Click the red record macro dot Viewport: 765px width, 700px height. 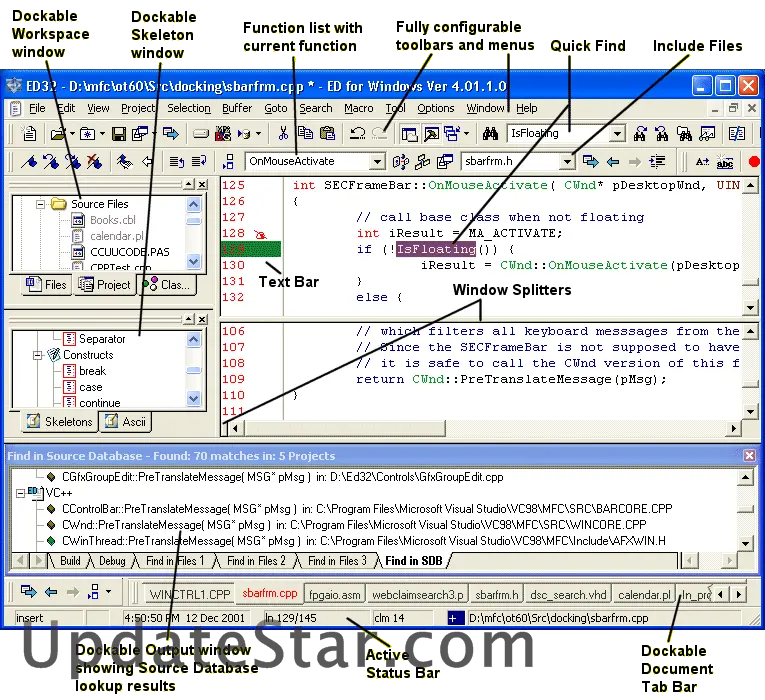(754, 161)
